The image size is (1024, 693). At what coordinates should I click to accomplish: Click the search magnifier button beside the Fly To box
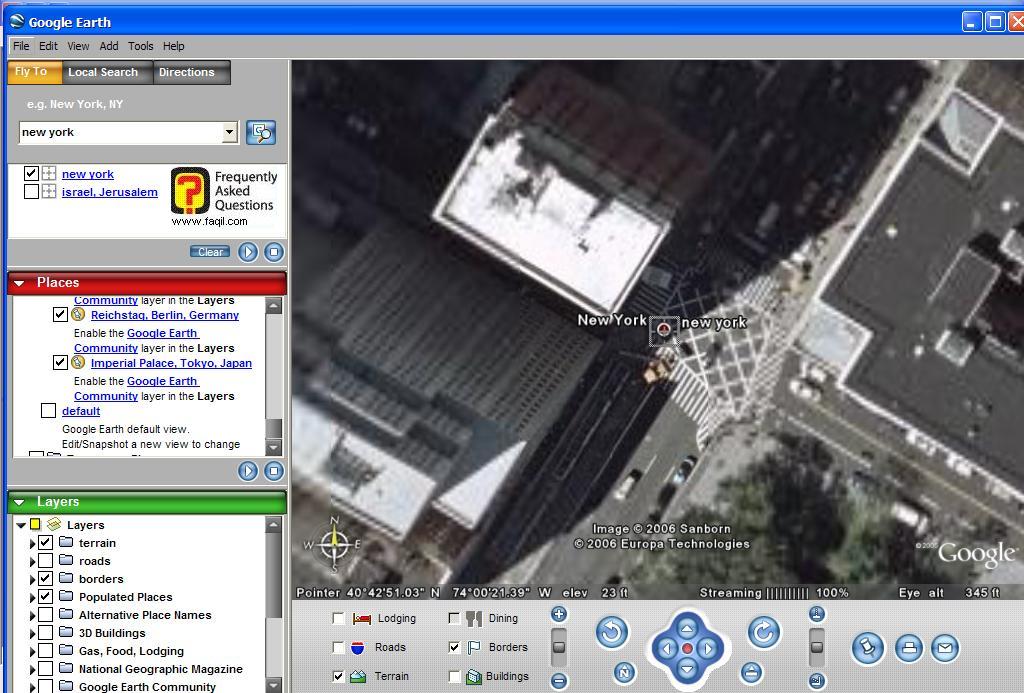point(261,133)
